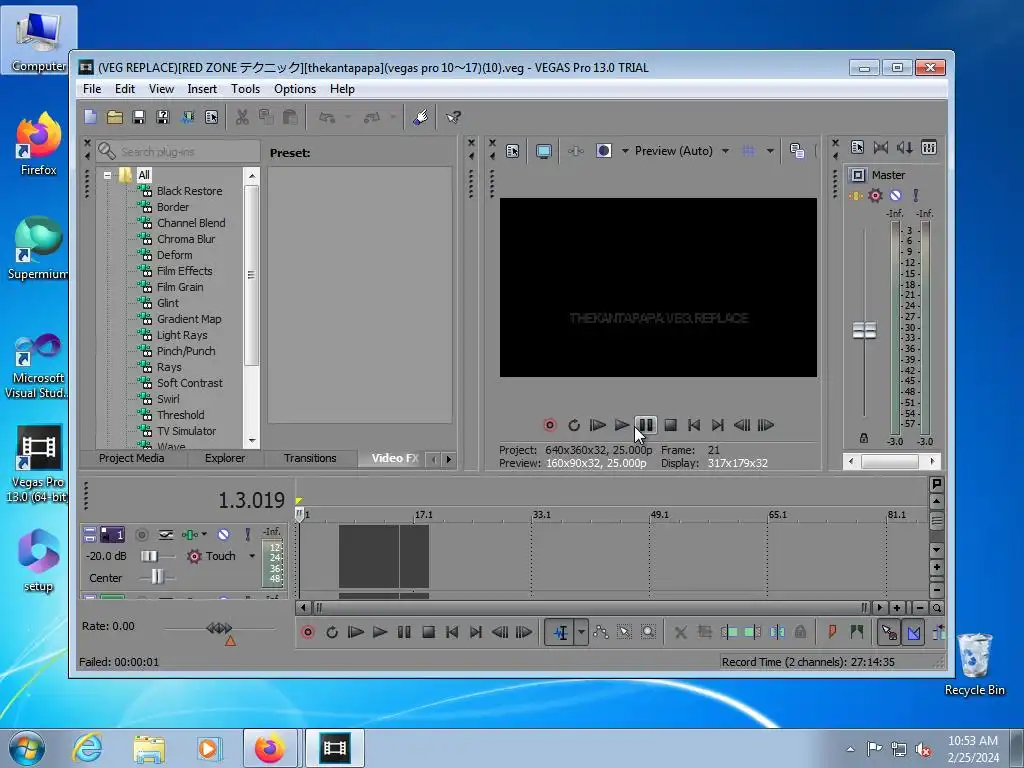This screenshot has width=1024, height=768.
Task: Click Play From Start in the timeline transport
Action: [x=356, y=632]
